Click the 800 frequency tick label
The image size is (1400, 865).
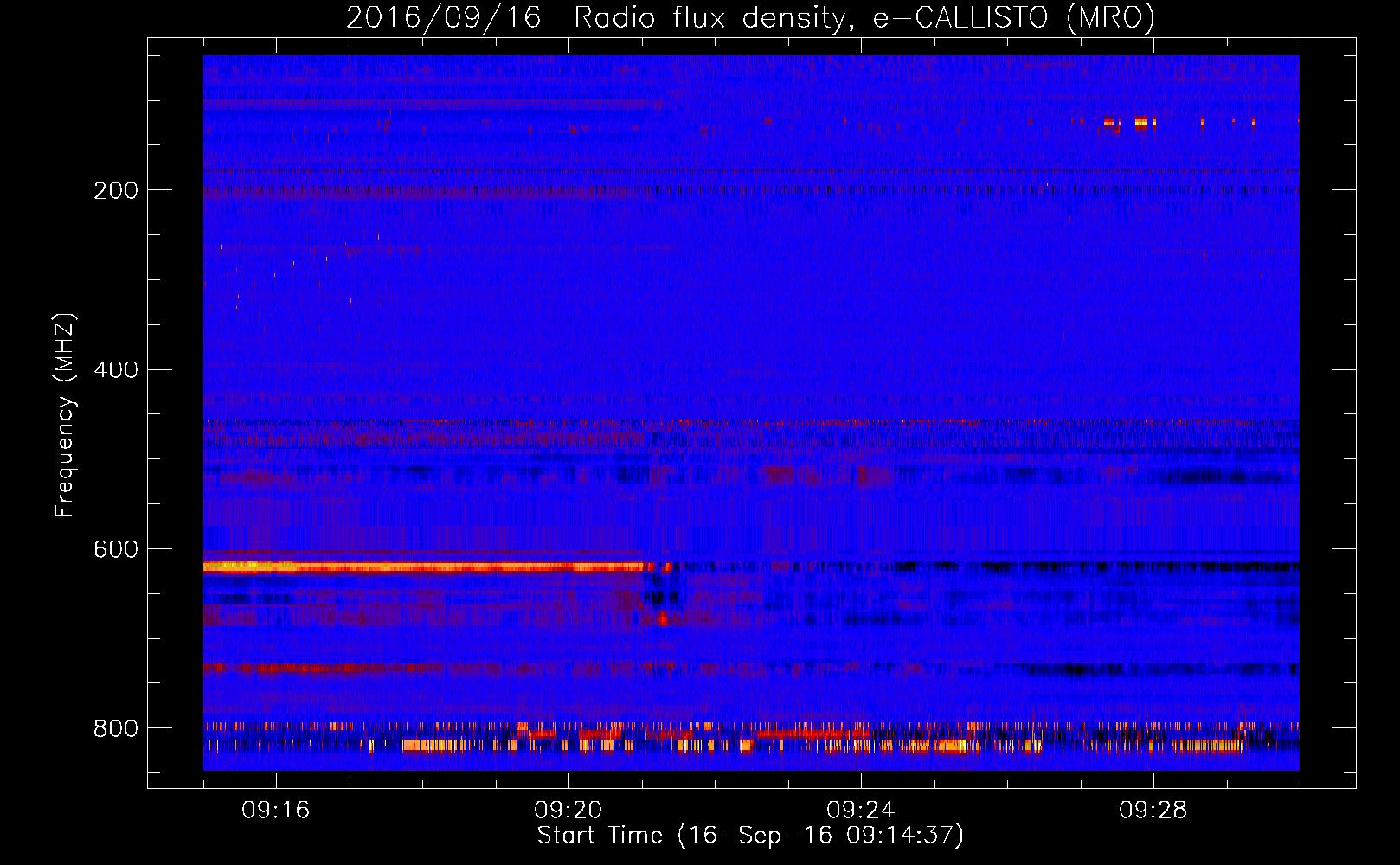(116, 729)
